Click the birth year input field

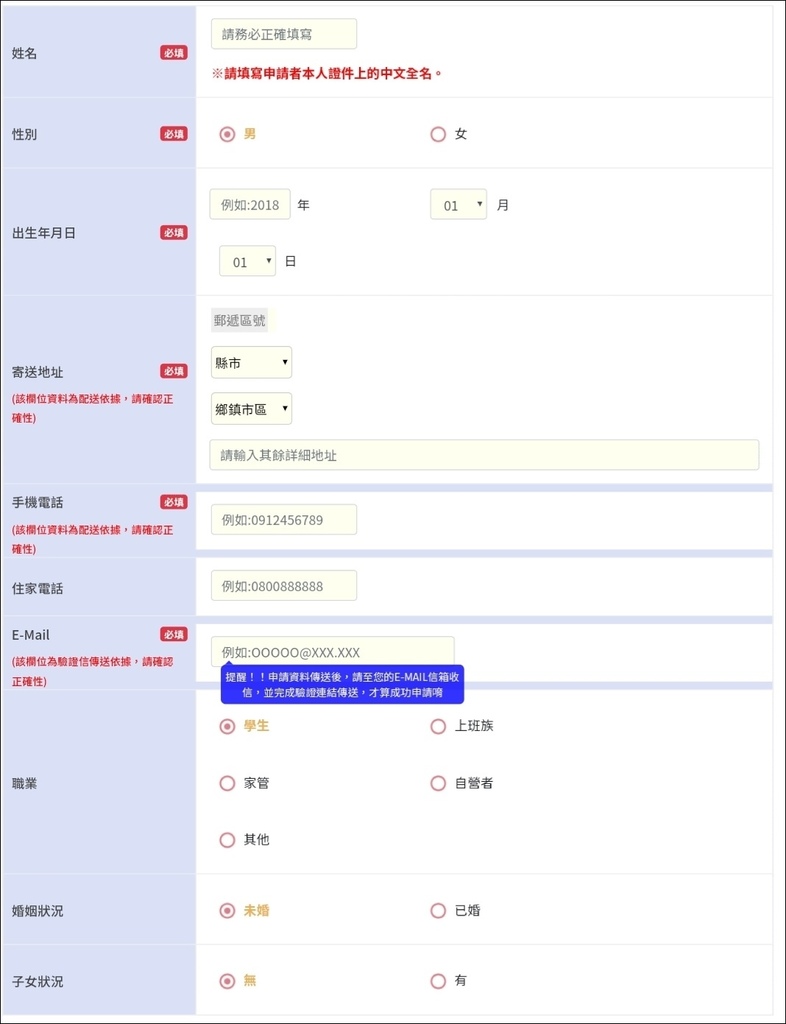pyautogui.click(x=250, y=204)
